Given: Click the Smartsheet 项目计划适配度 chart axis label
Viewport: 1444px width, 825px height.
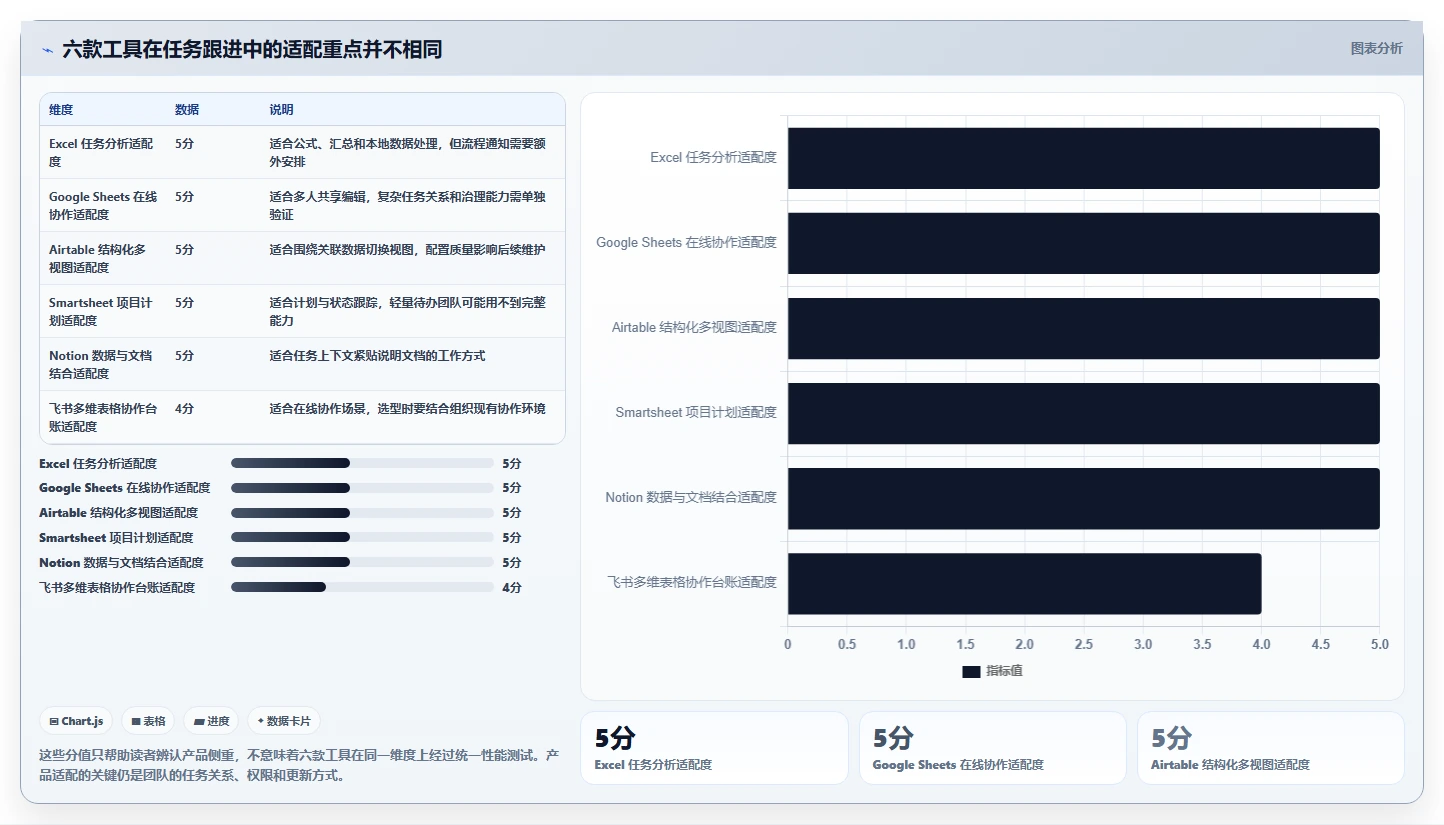Looking at the screenshot, I should tap(696, 412).
